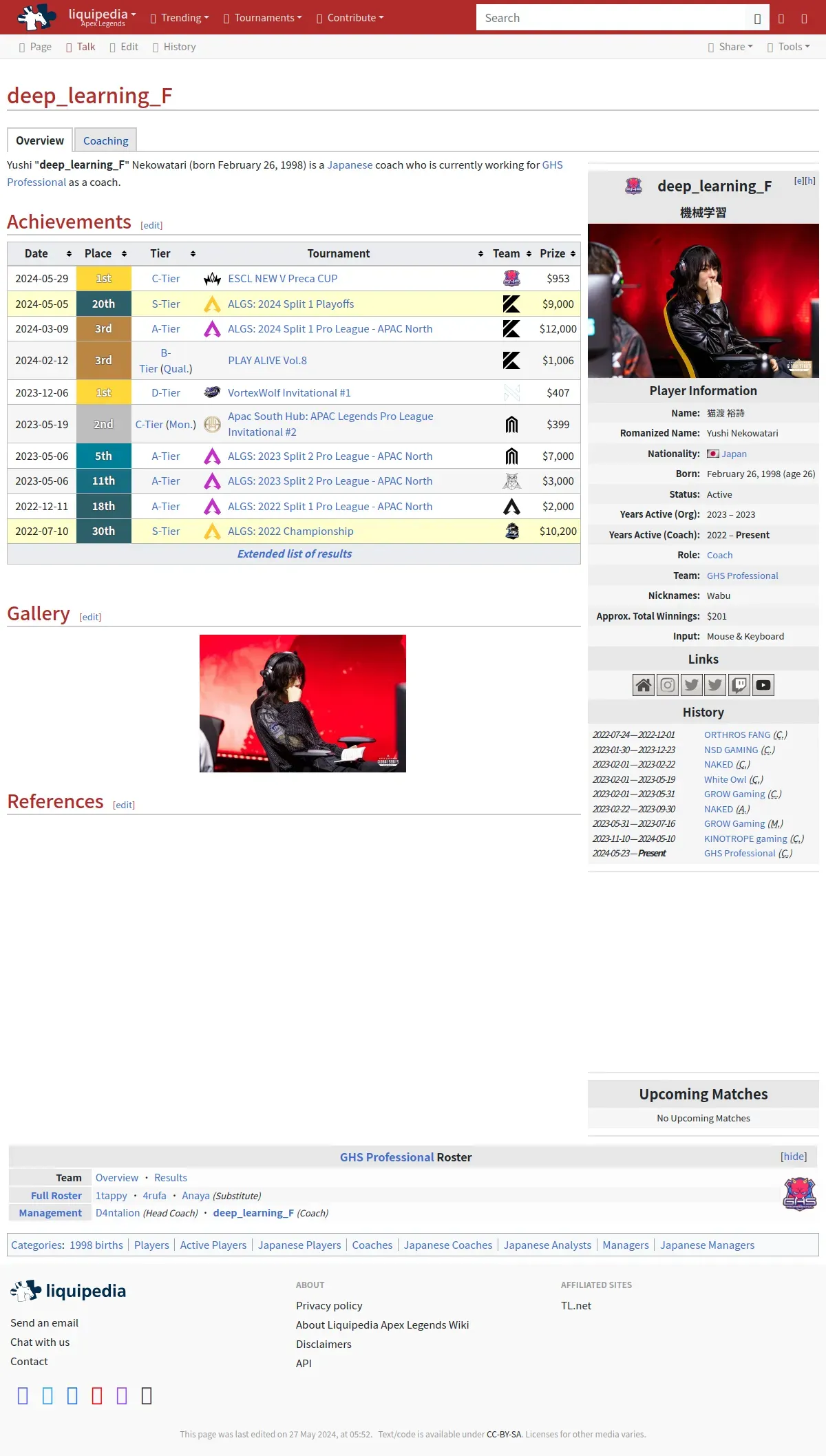Open the home website link icon
This screenshot has height=1456, width=826.
[644, 685]
